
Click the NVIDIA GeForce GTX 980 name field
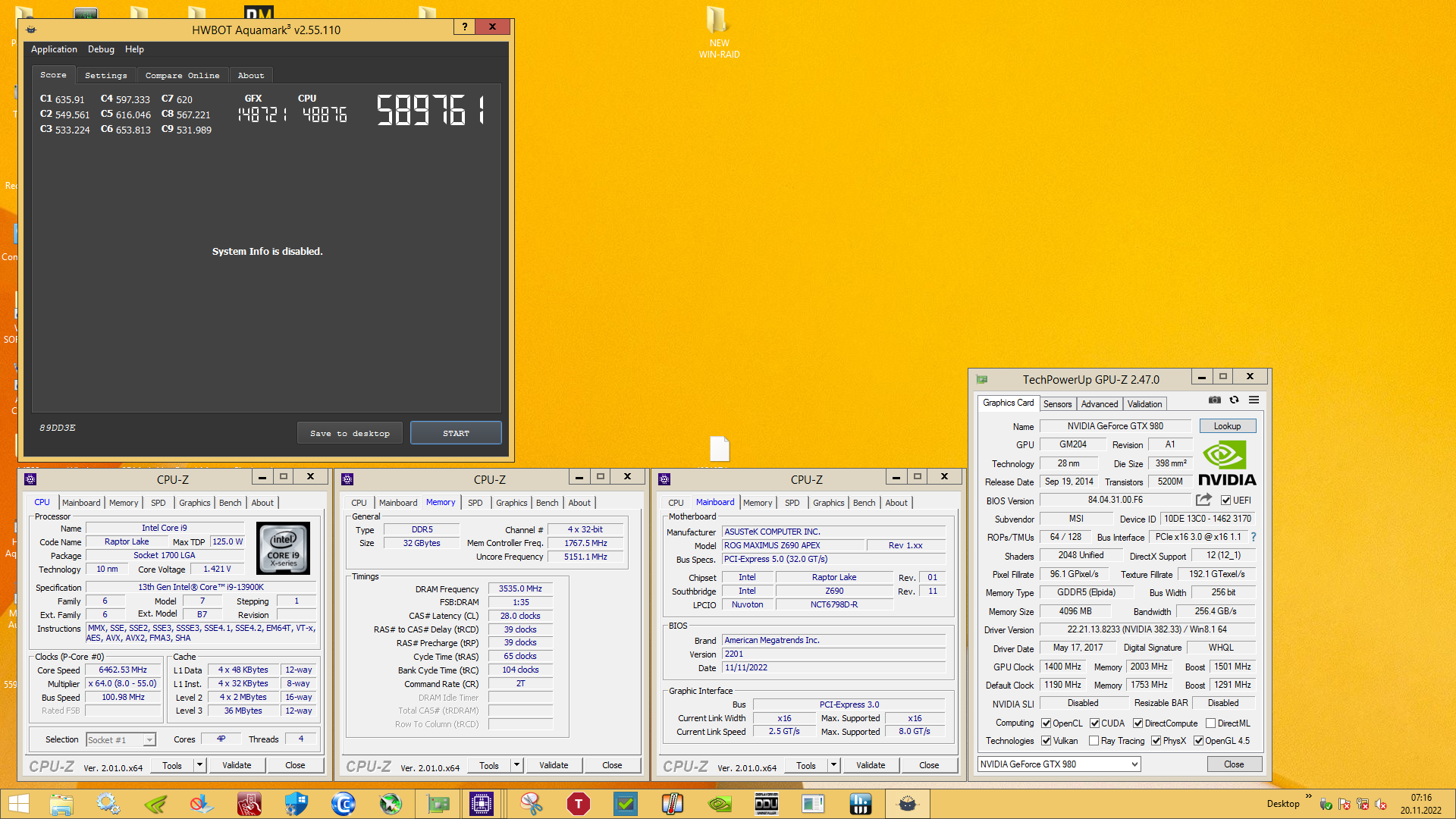click(1115, 426)
